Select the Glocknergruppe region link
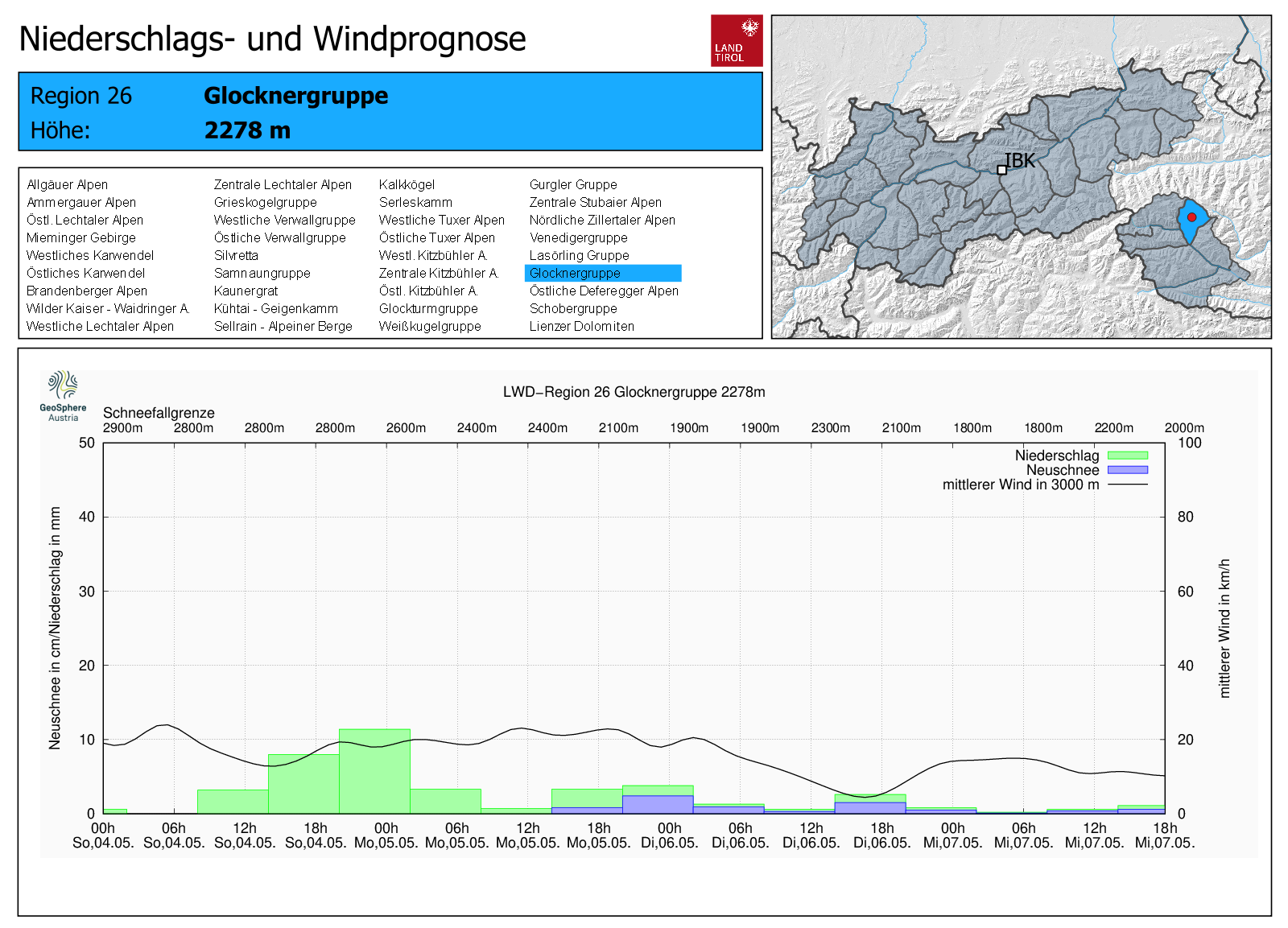The image size is (1288, 928). 575,274
